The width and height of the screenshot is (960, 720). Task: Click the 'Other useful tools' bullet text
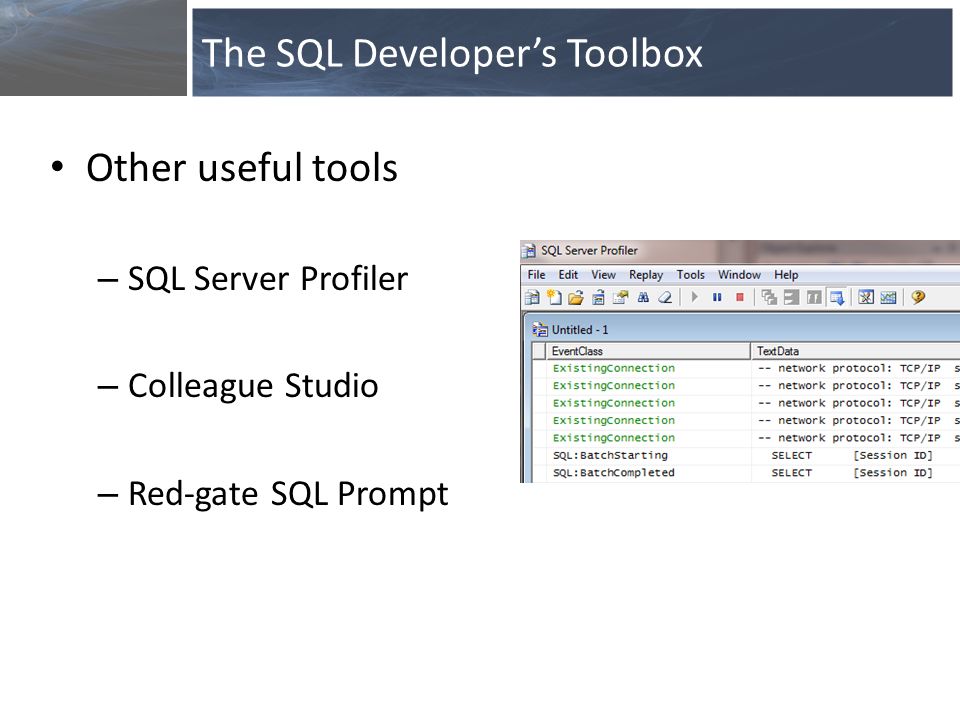(x=242, y=168)
